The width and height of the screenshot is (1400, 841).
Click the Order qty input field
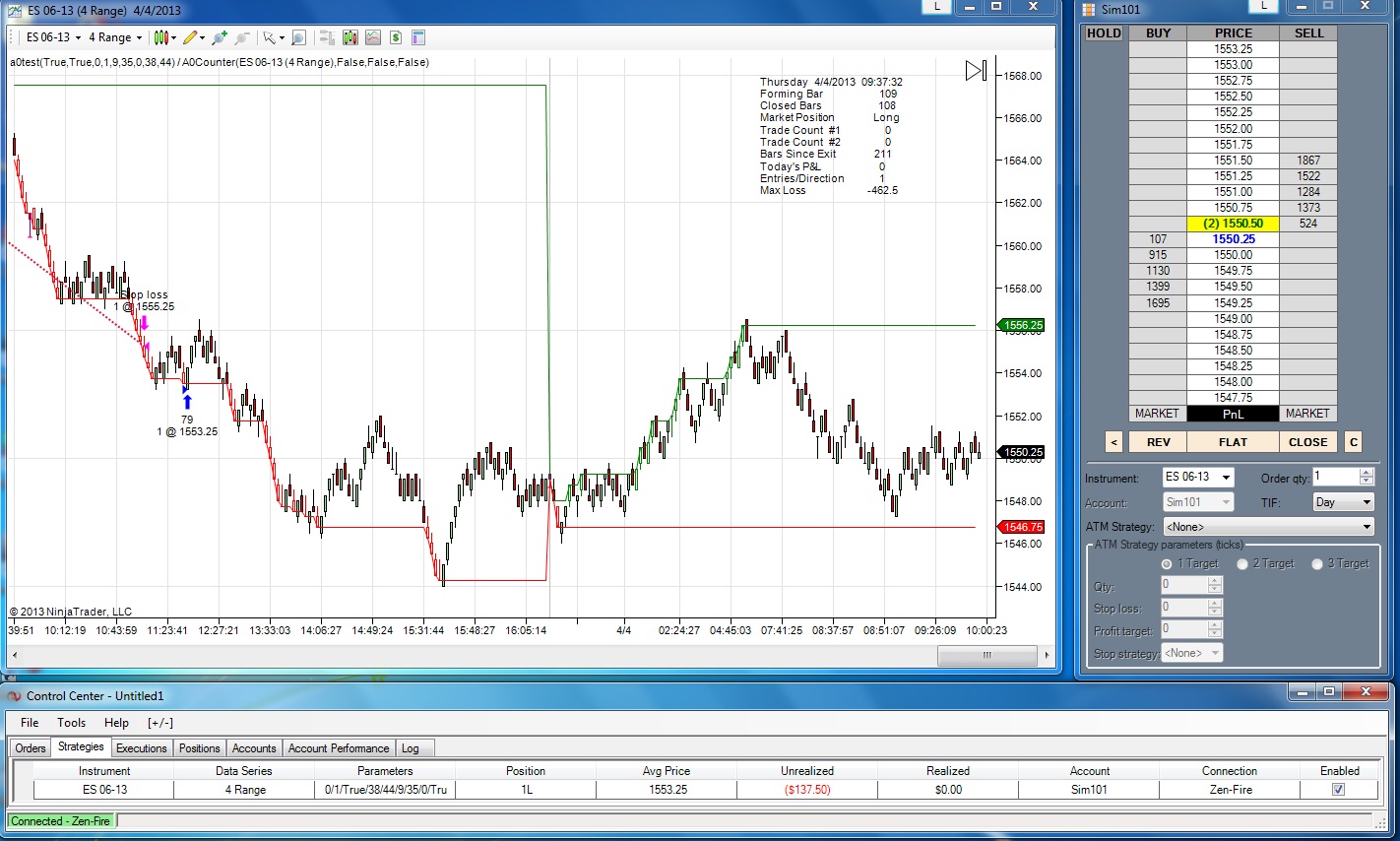[x=1335, y=477]
